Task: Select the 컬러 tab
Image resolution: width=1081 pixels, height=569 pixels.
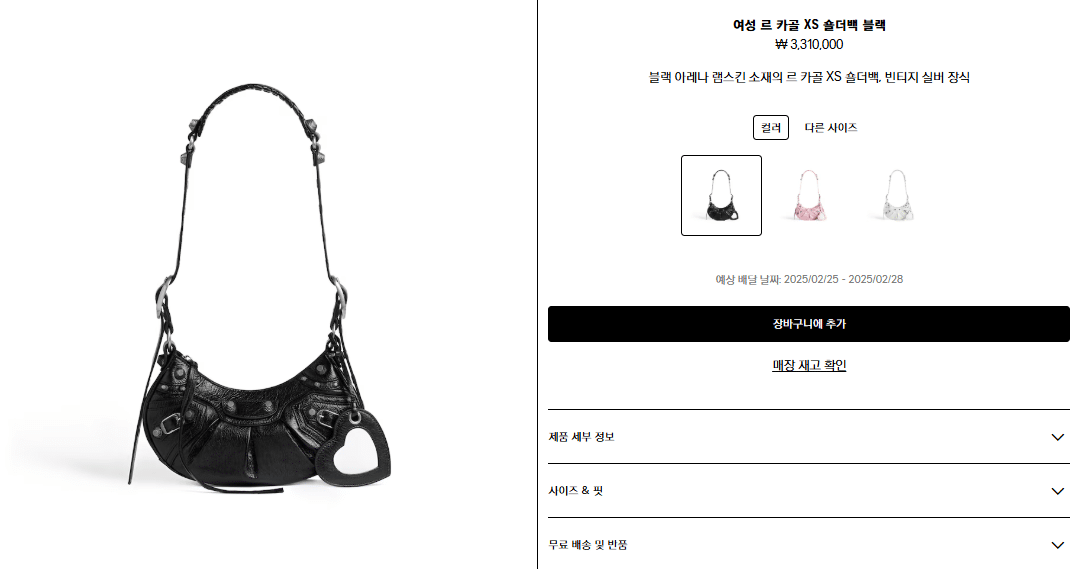Action: pyautogui.click(x=771, y=128)
